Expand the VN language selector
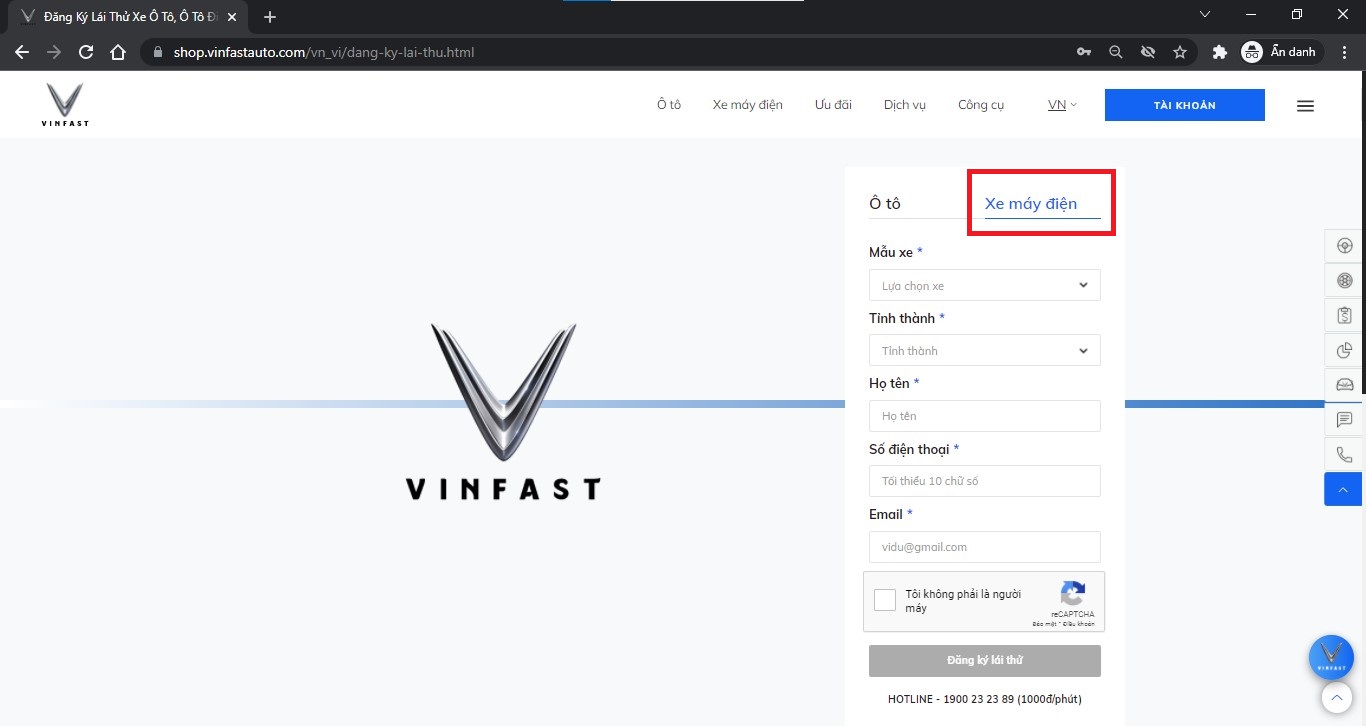 pyautogui.click(x=1062, y=105)
